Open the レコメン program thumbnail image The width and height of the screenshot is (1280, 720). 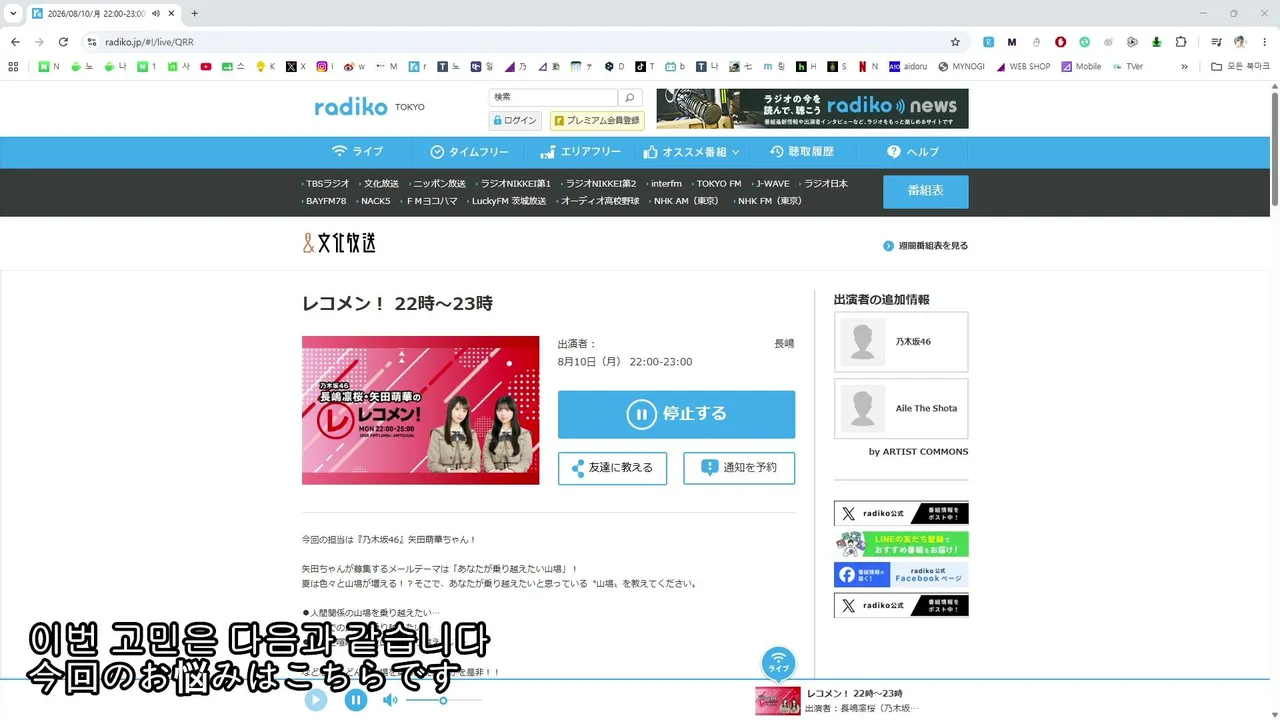coord(420,410)
